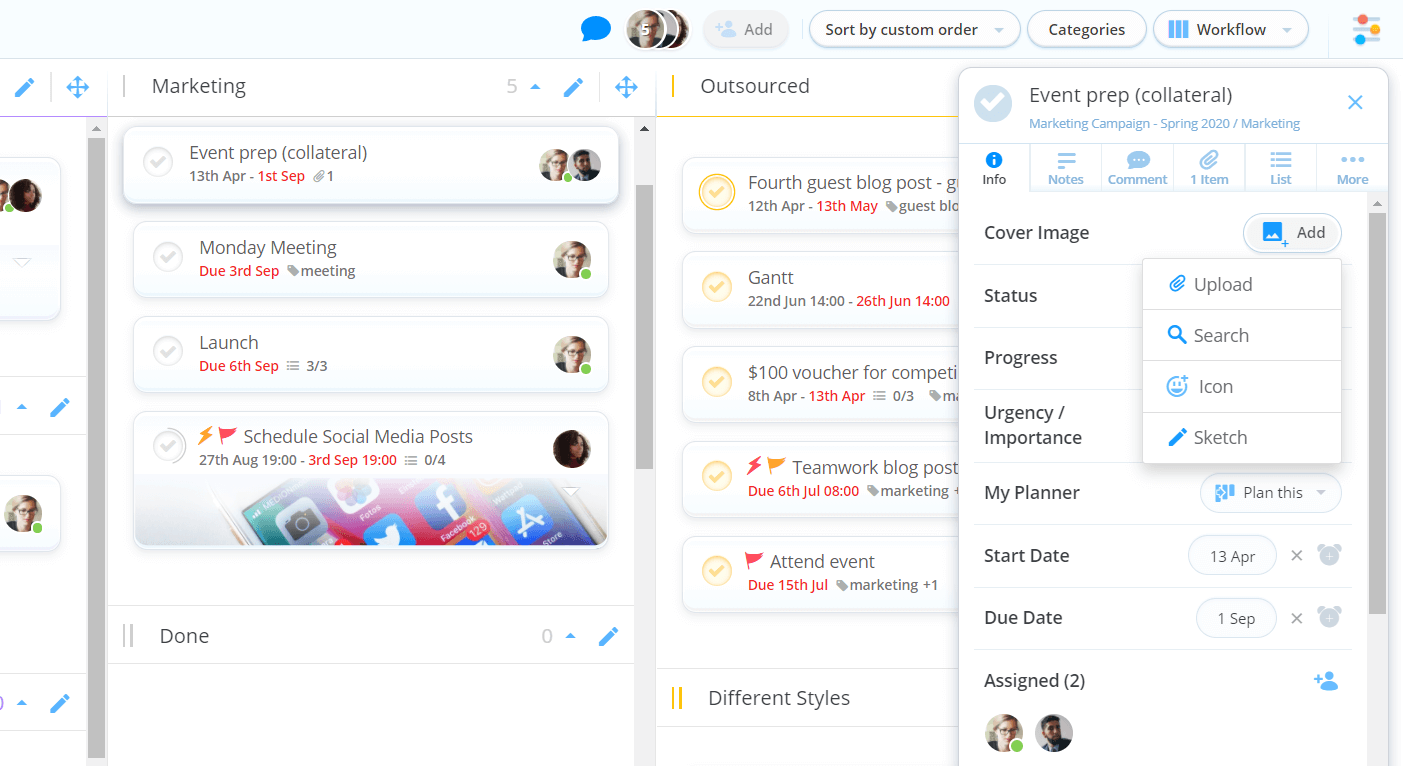Edit the Done column with pencil icon
The width and height of the screenshot is (1403, 766).
pos(608,636)
